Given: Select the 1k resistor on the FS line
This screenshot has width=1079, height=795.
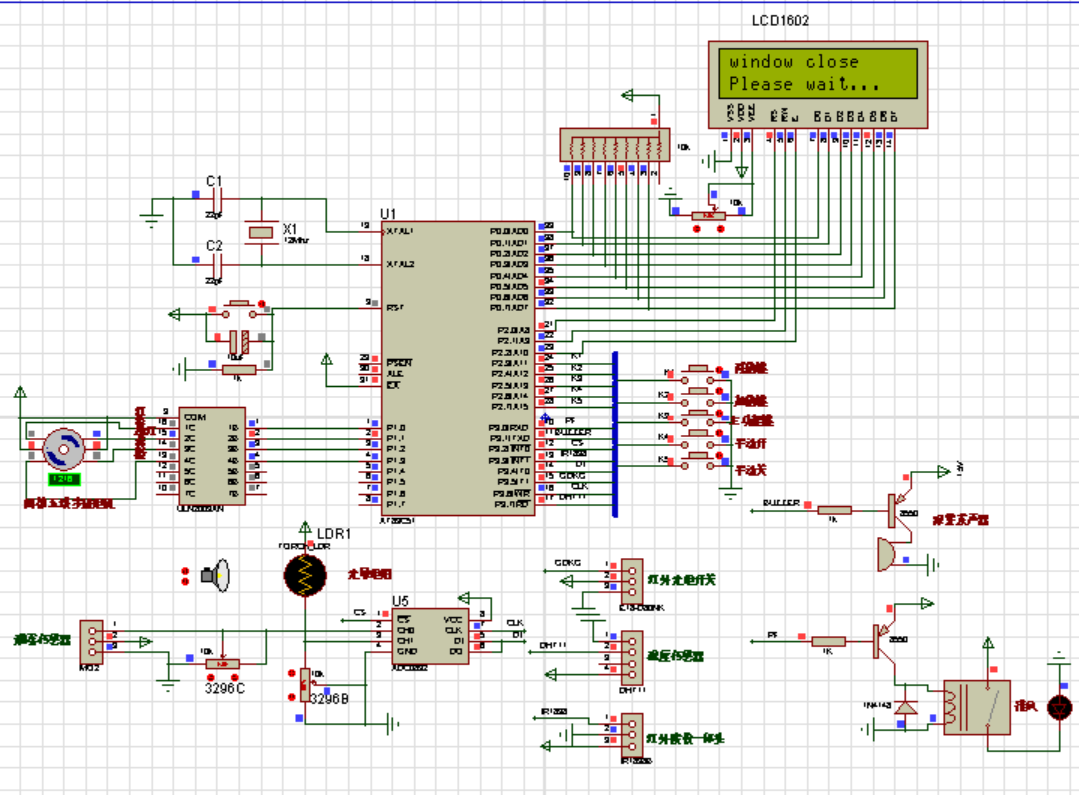Looking at the screenshot, I should pos(829,641).
